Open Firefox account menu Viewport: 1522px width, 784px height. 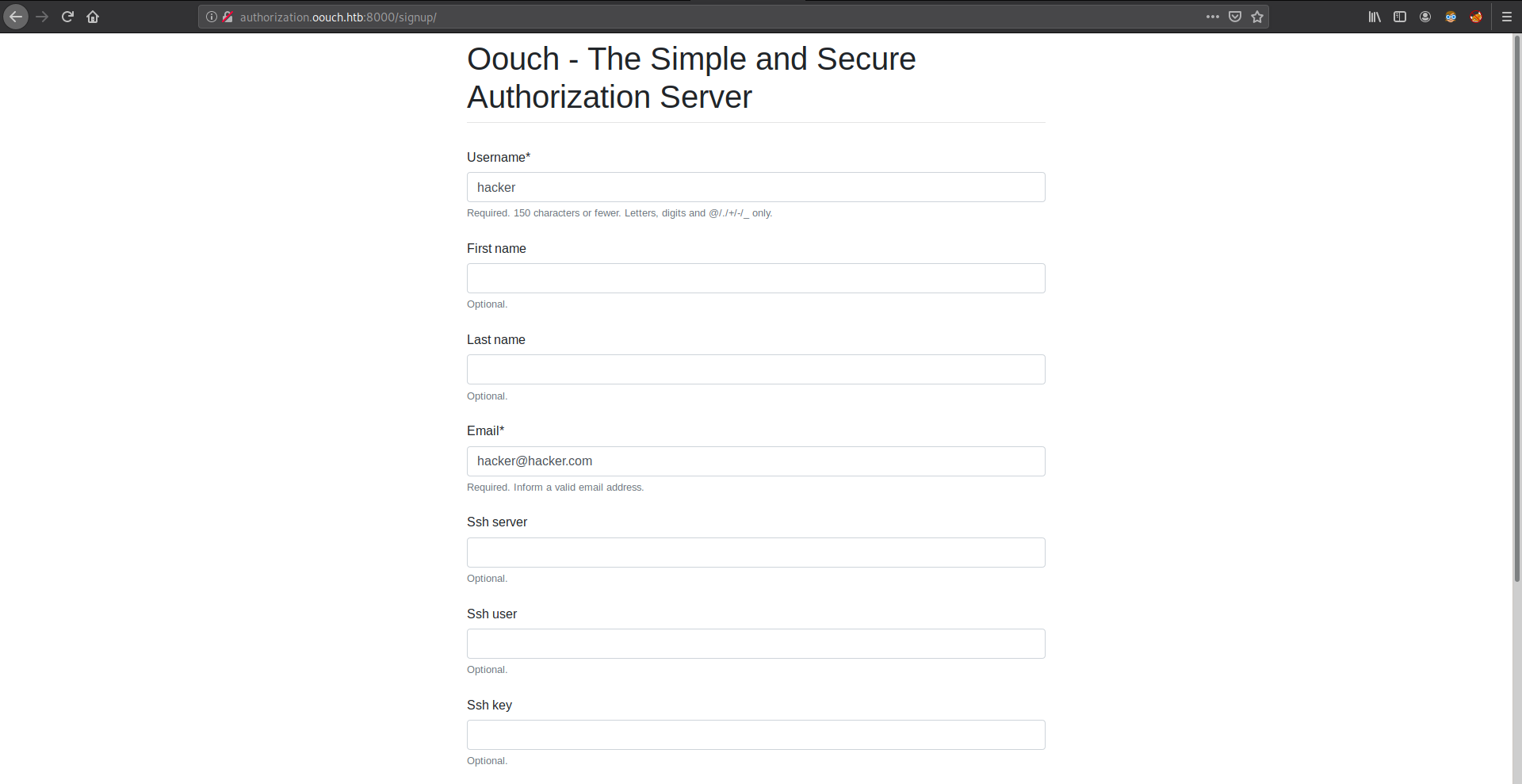tap(1425, 17)
